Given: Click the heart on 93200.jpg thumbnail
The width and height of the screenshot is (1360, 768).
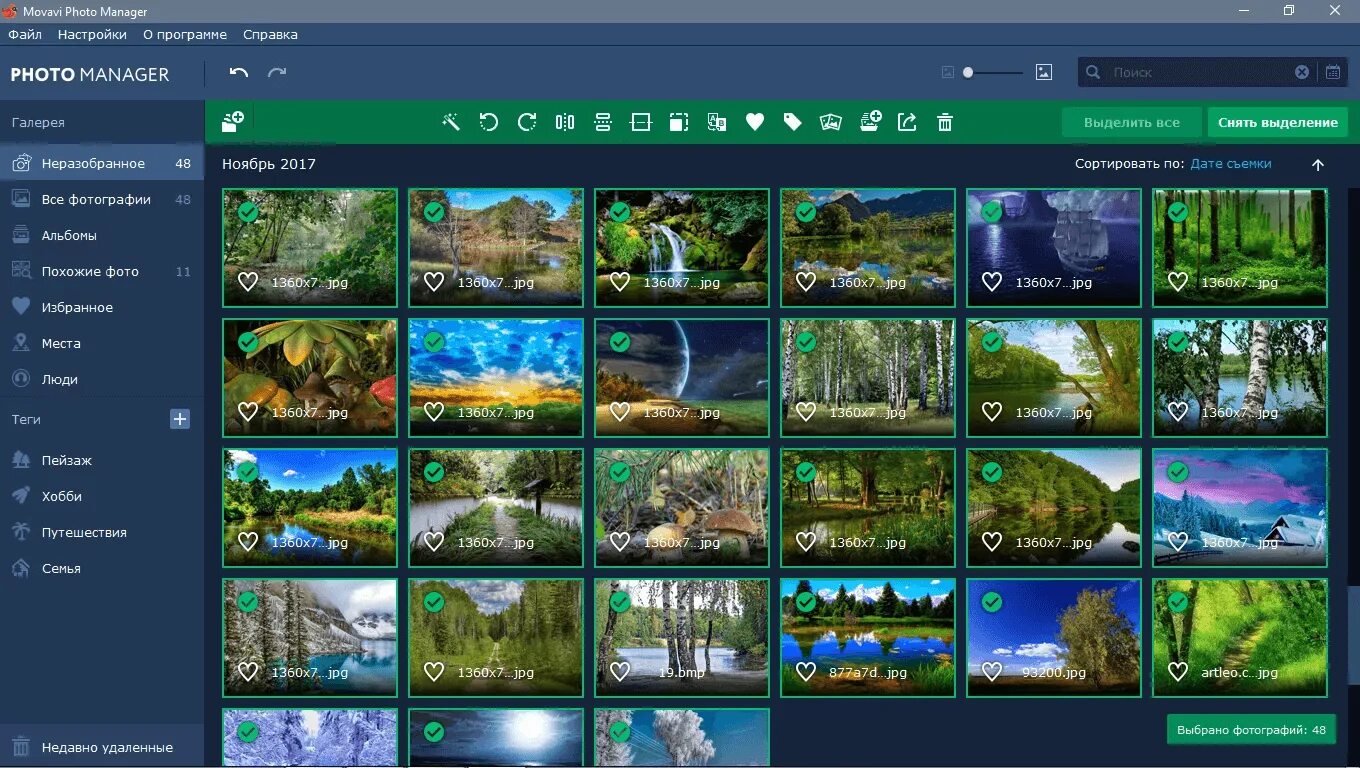Looking at the screenshot, I should click(992, 672).
